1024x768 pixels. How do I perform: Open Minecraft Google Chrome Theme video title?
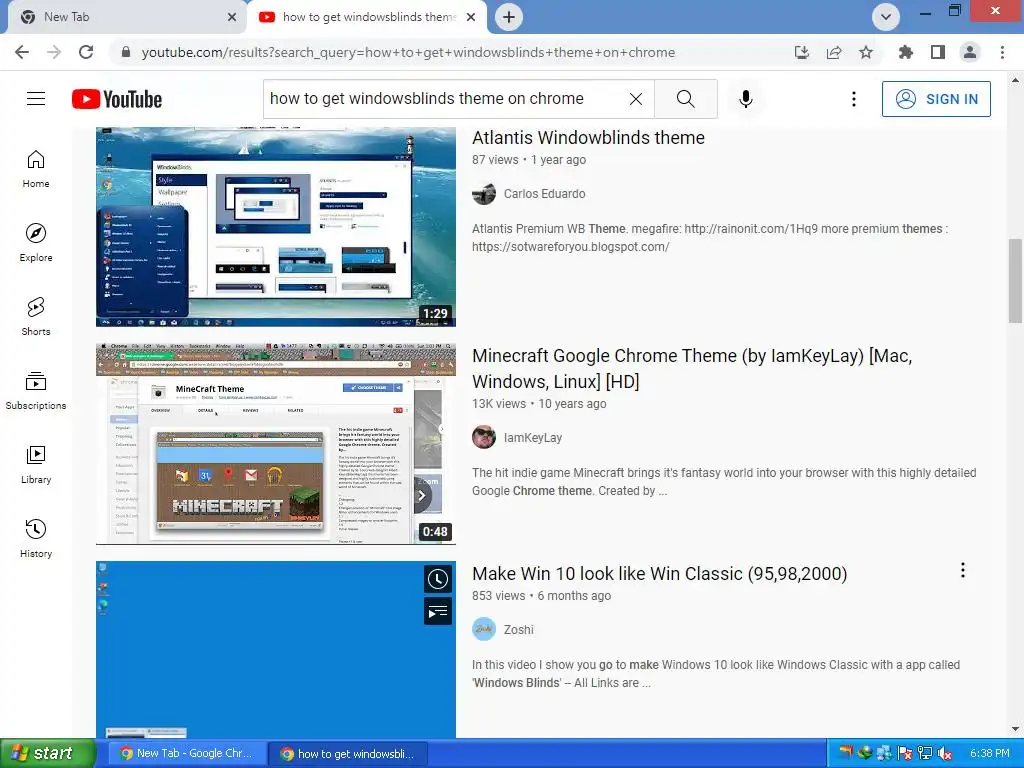692,368
